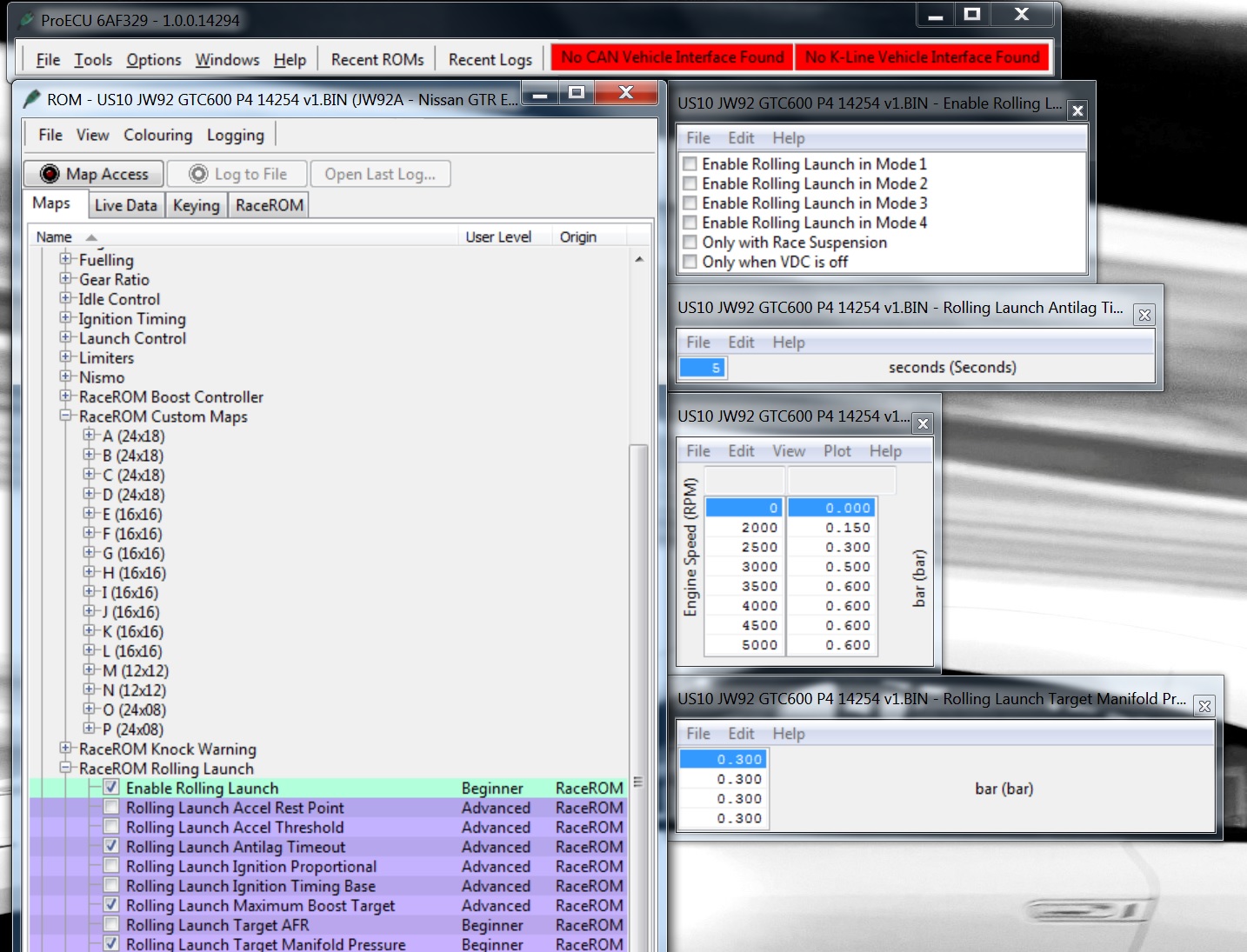Click the ROM window feather icon
The height and width of the screenshot is (952, 1247).
coord(31,99)
